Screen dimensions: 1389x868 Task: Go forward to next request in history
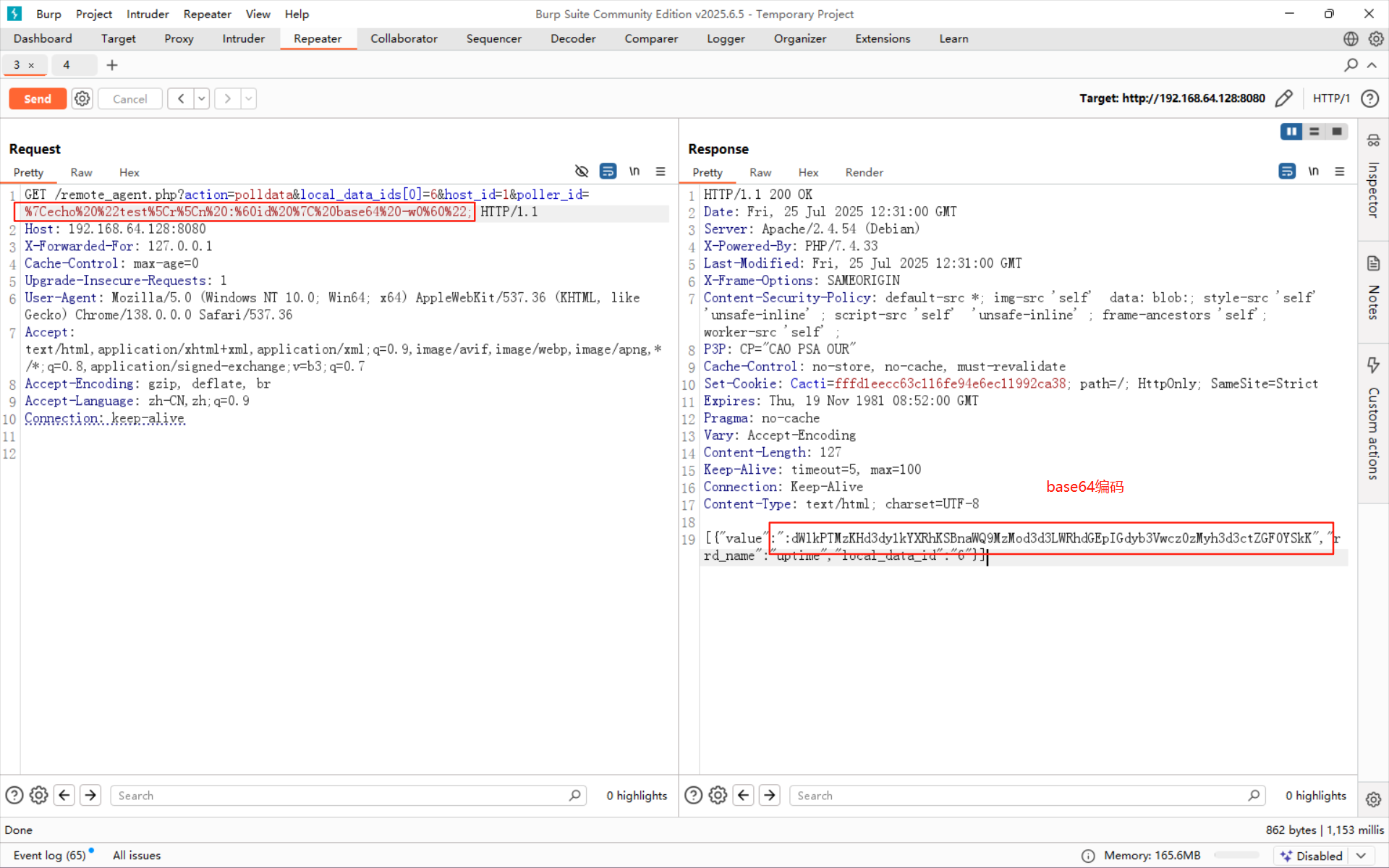click(x=227, y=98)
